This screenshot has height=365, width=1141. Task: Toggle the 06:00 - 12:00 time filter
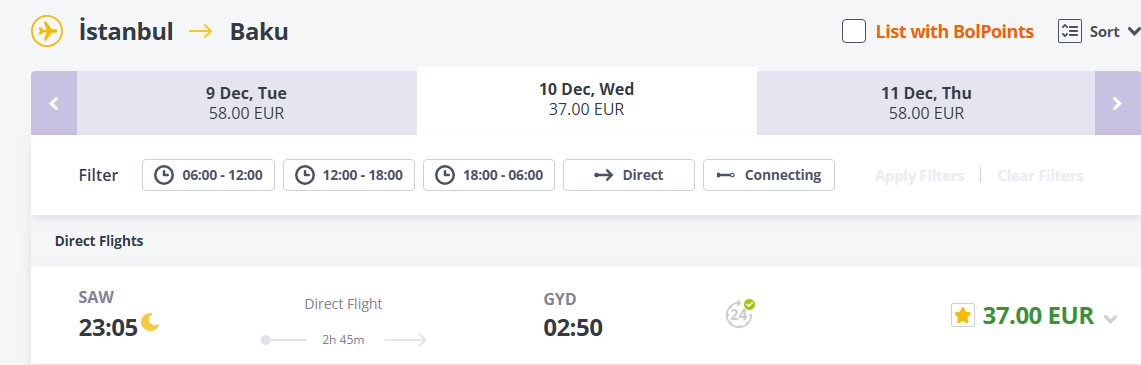tap(209, 175)
